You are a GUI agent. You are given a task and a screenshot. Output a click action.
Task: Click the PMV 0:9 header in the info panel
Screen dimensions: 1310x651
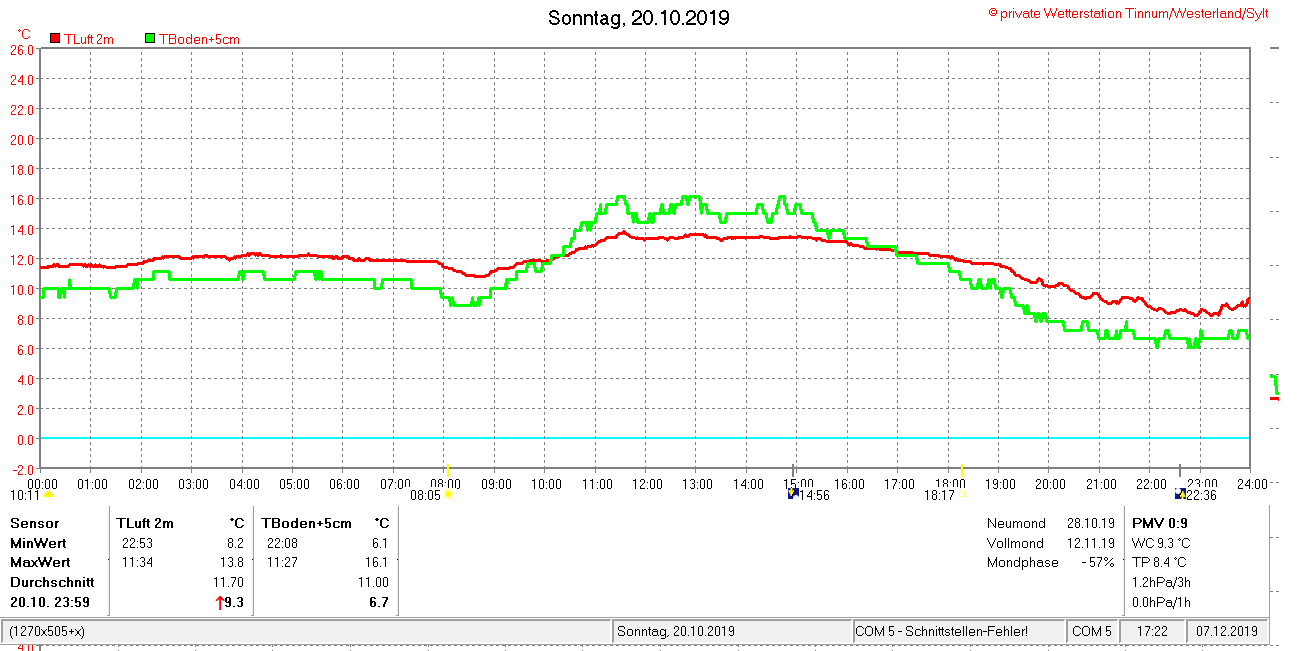pos(1160,523)
